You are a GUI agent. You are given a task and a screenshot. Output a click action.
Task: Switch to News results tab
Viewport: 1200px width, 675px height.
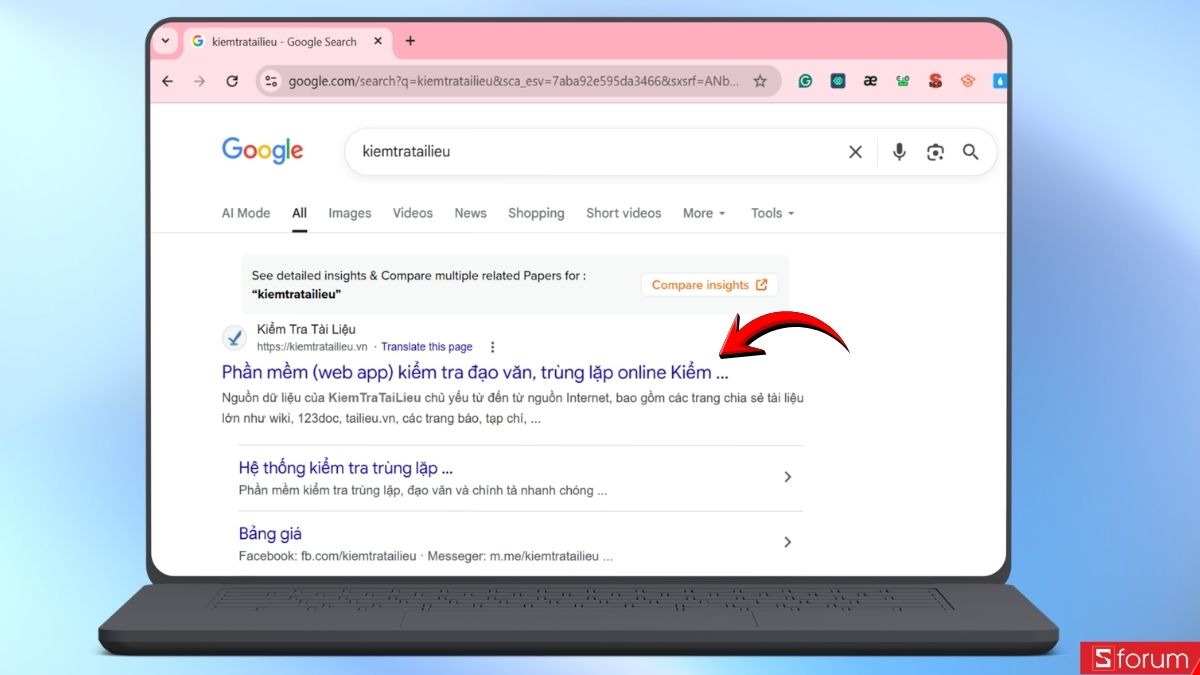[470, 213]
